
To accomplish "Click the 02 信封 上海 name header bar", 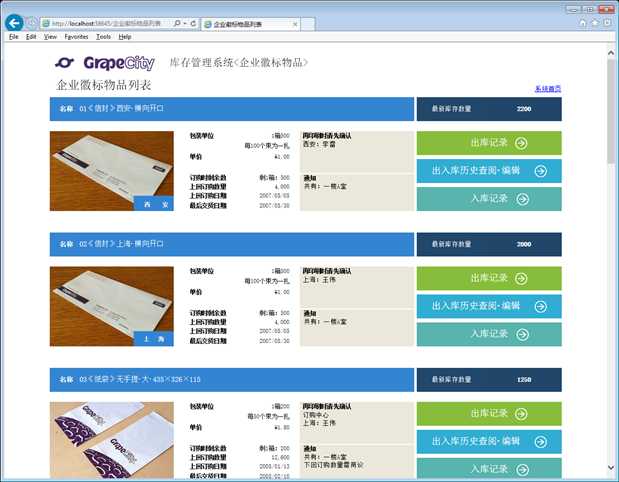I will pos(232,244).
